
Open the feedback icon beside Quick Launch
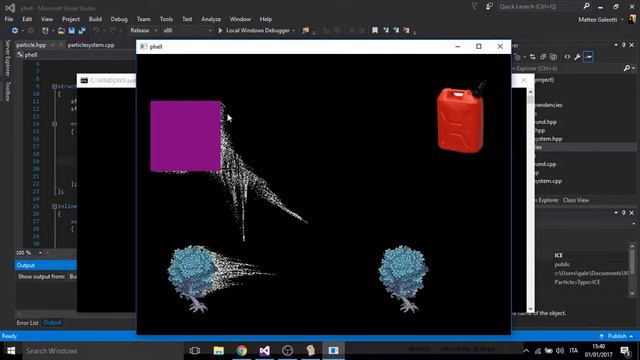click(x=489, y=7)
